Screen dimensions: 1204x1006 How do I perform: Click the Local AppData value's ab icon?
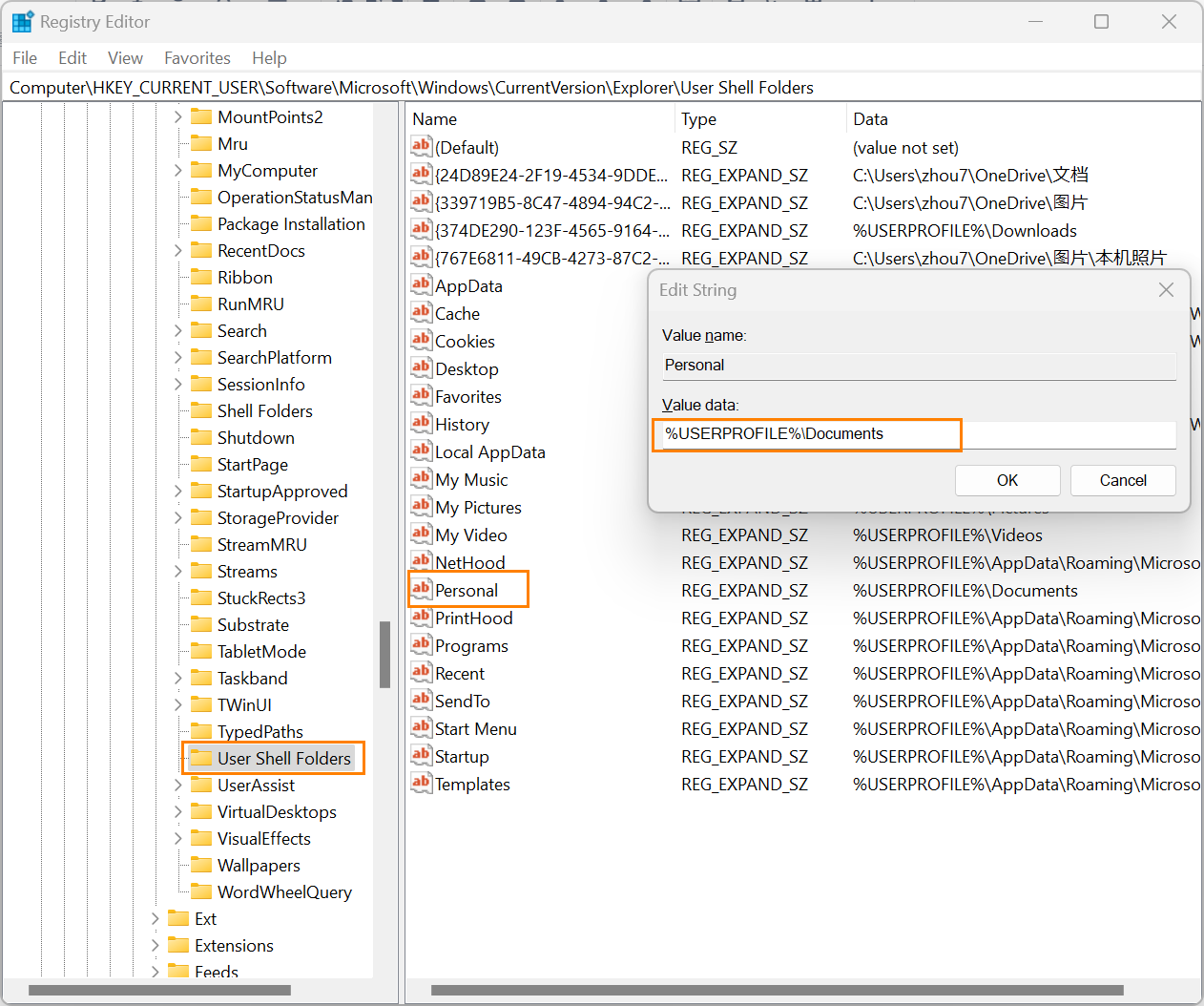(422, 451)
